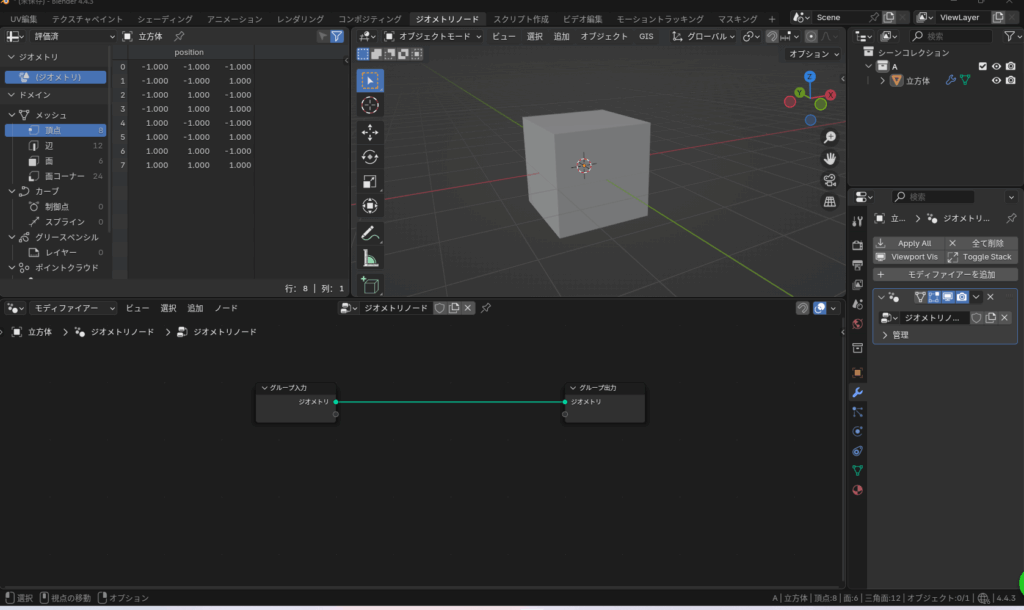Open the オブジェクトモード dropdown
1024x610 pixels.
(x=432, y=36)
